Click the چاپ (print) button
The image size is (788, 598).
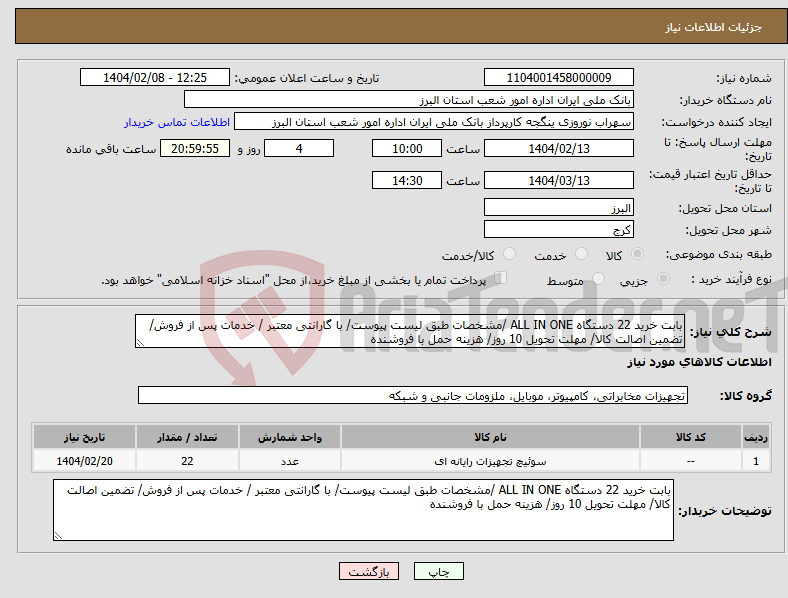(x=438, y=571)
